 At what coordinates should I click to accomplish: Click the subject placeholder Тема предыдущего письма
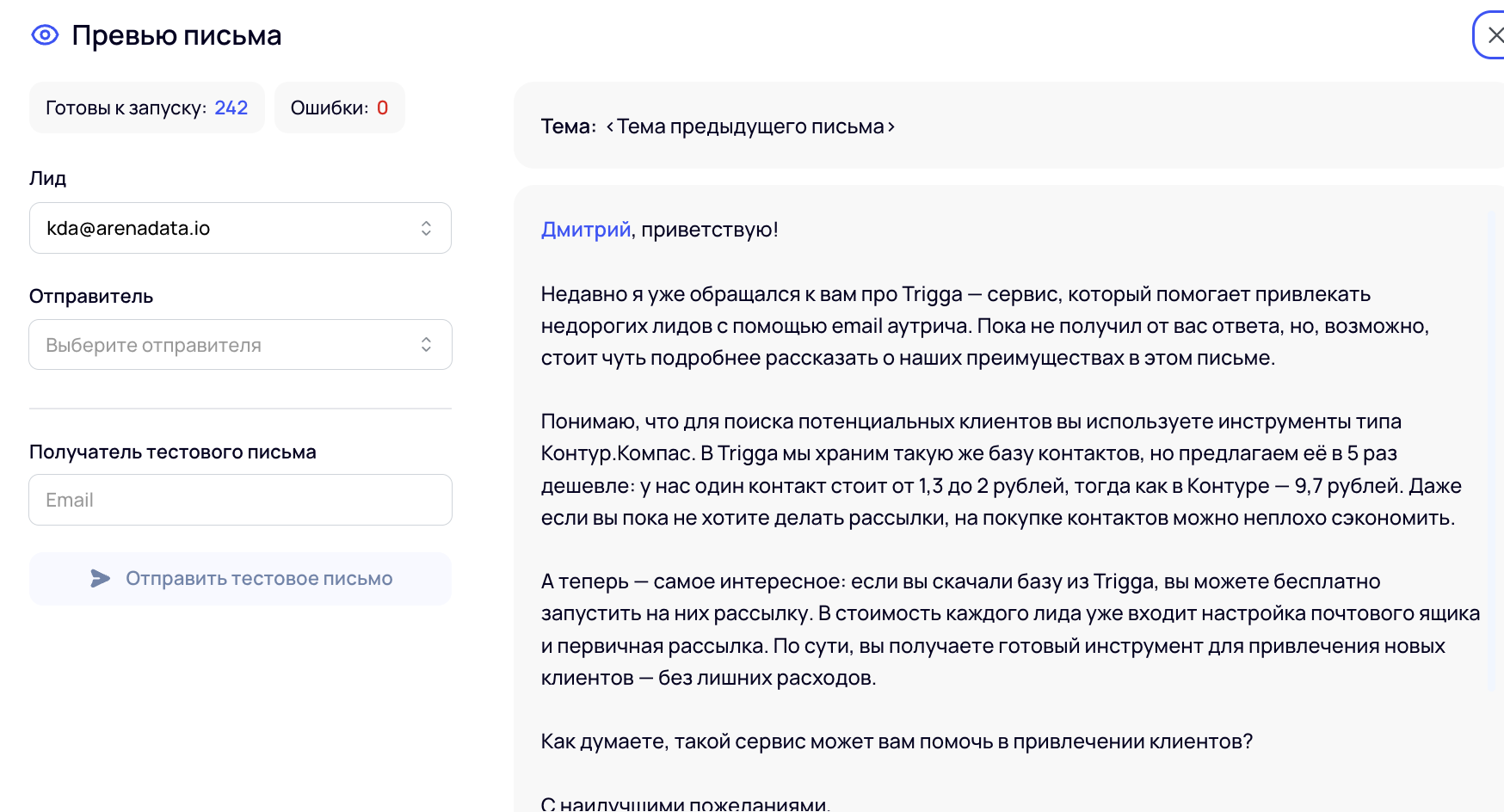(749, 126)
